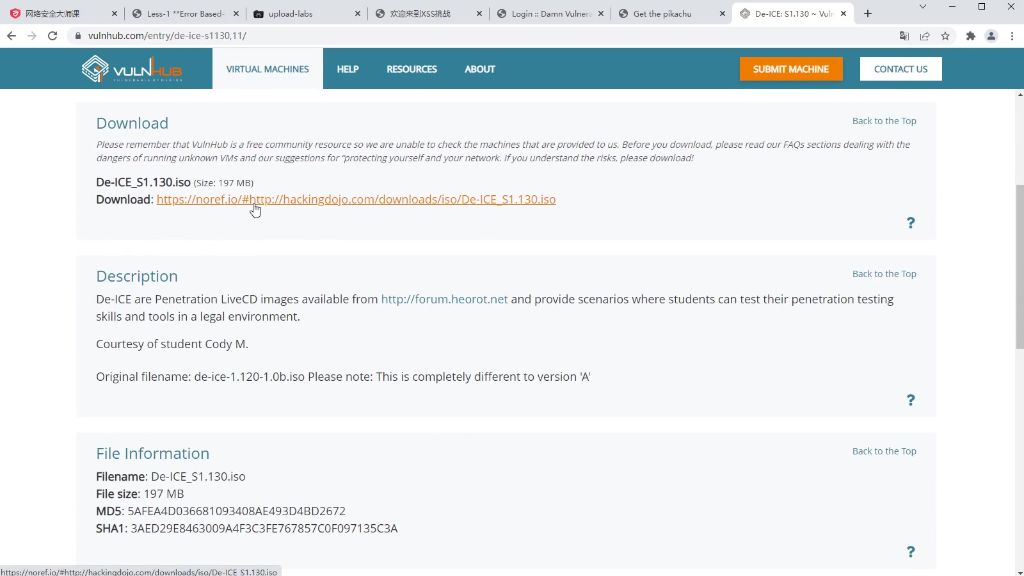Click the MD5 hash value text
Viewport: 1024px width, 576px height.
tap(236, 511)
